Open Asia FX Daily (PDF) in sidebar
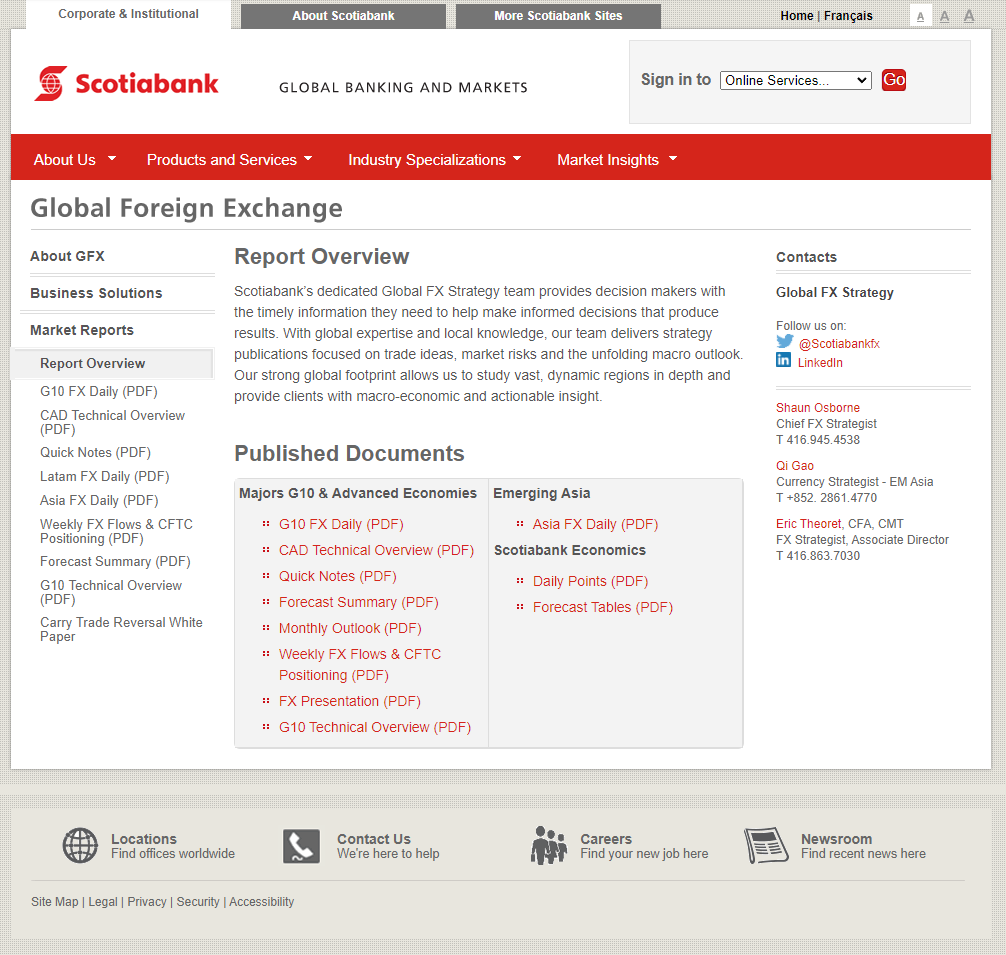 pyautogui.click(x=99, y=500)
